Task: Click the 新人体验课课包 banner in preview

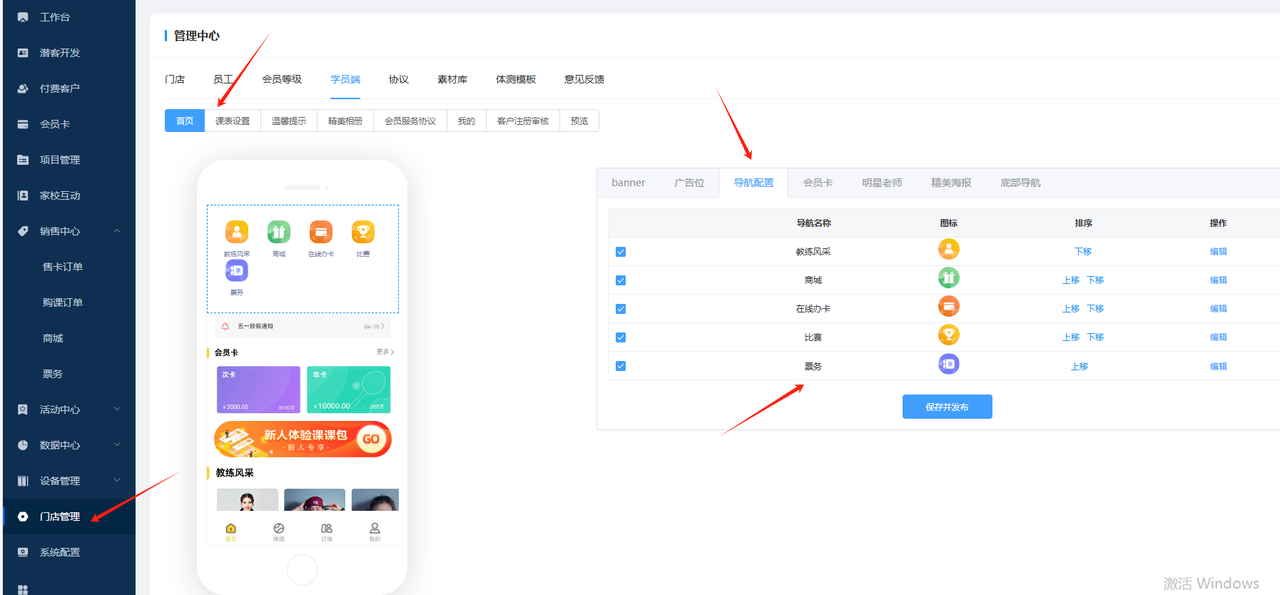Action: 302,439
